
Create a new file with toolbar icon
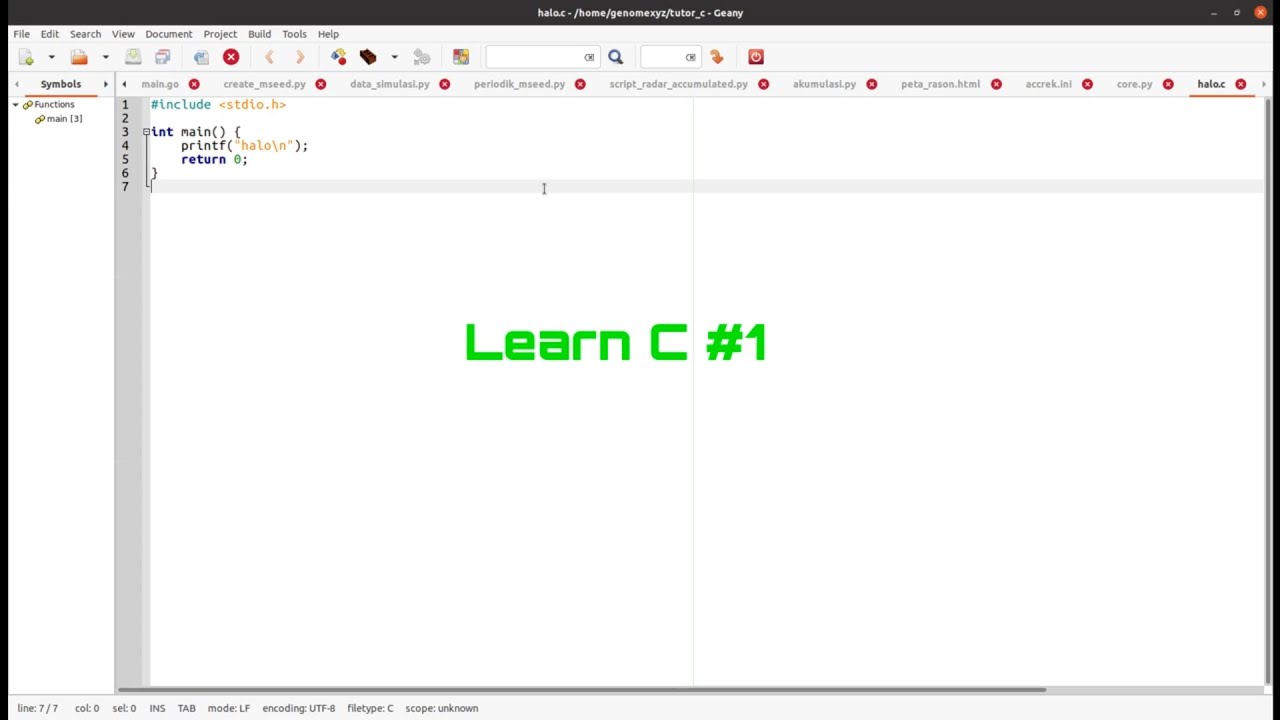[x=26, y=57]
